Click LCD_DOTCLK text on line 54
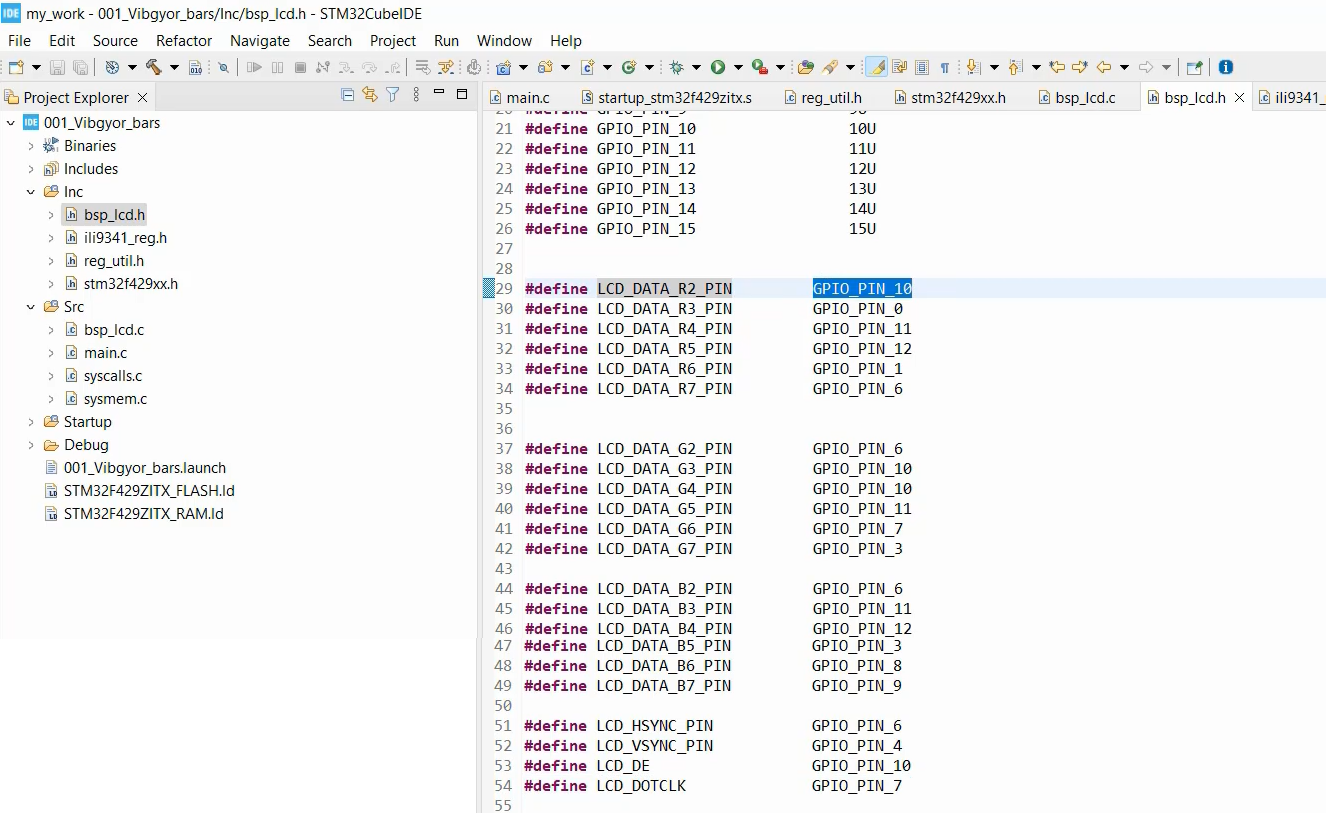Screen dimensions: 1326x814 coord(641,786)
